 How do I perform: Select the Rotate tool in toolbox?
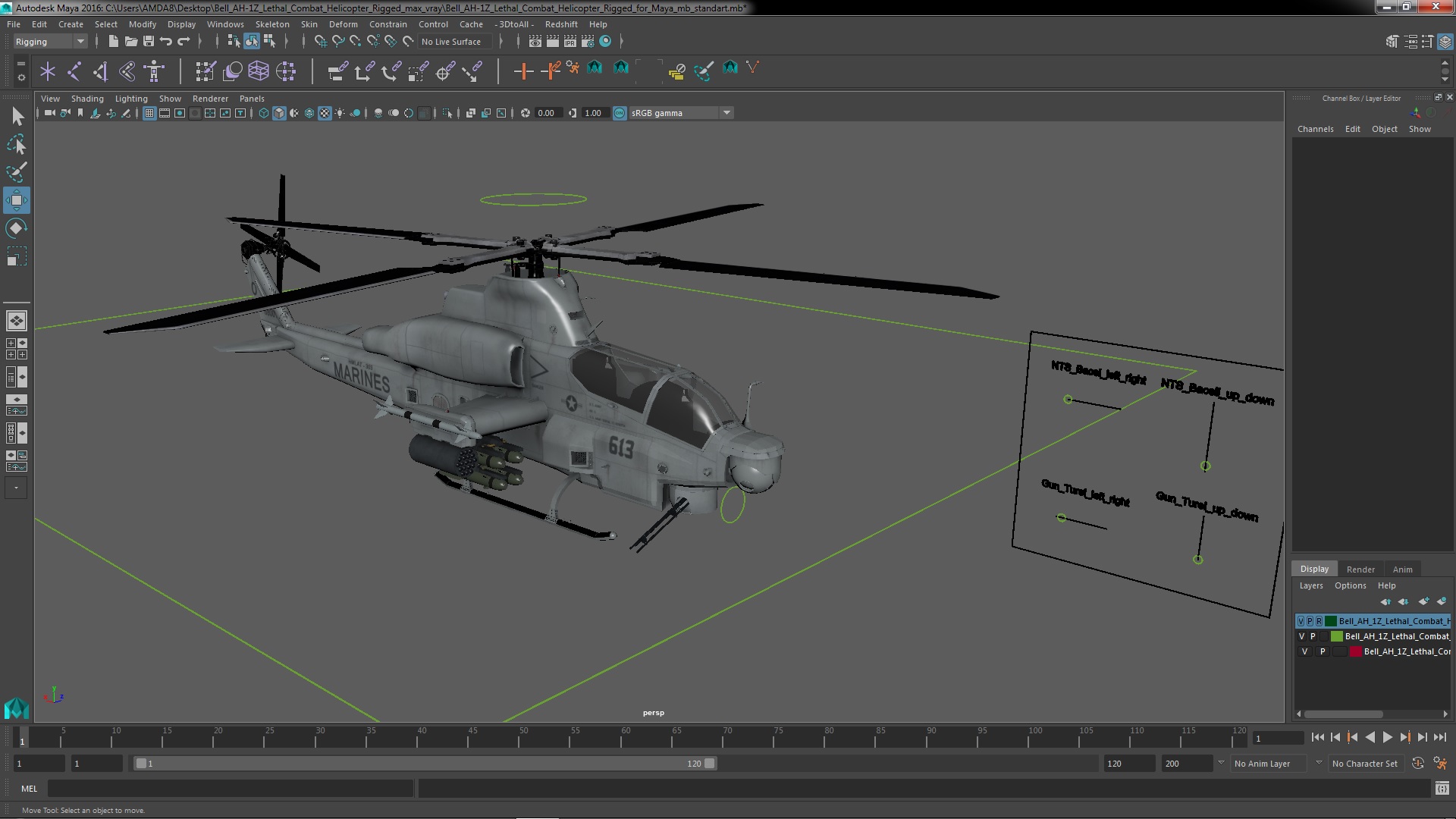(x=16, y=228)
